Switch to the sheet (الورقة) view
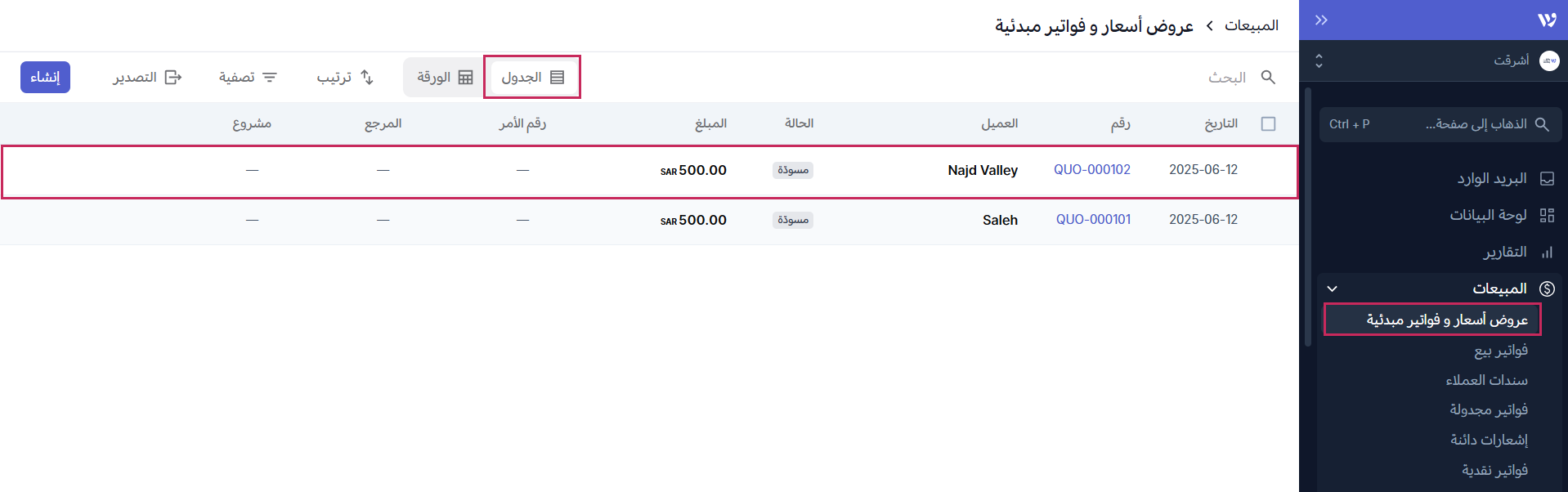The height and width of the screenshot is (492, 1568). pos(445,77)
